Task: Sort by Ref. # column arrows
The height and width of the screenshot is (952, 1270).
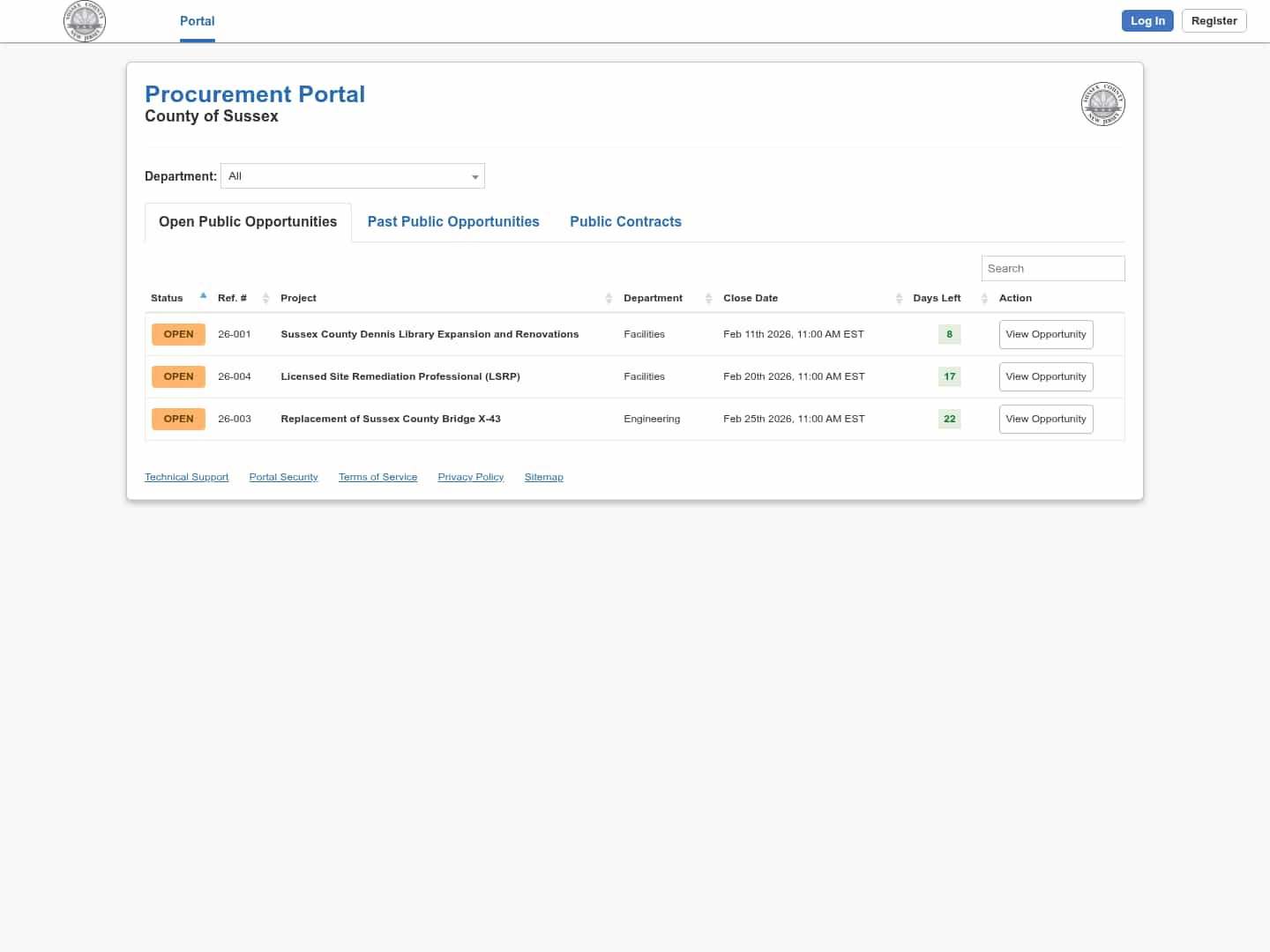Action: (x=265, y=299)
